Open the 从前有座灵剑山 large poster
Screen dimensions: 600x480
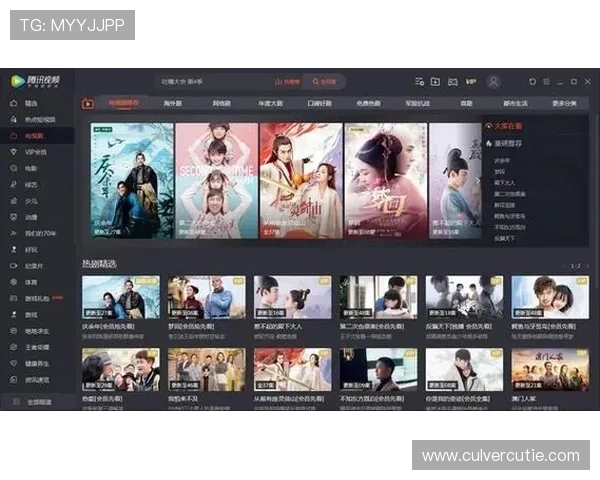[x=301, y=181]
